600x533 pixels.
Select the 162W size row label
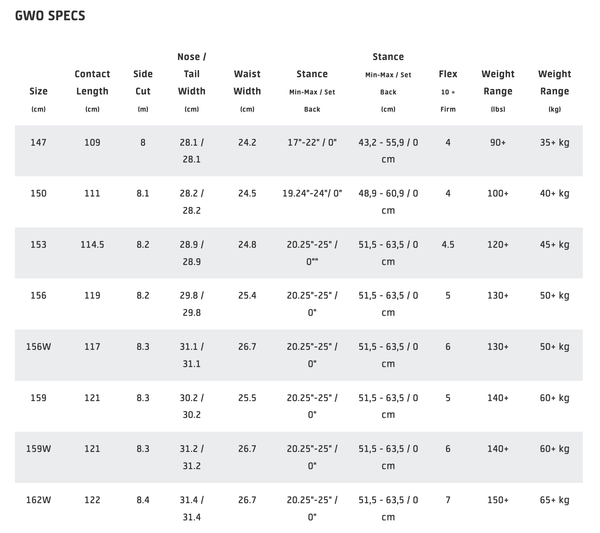tap(39, 499)
